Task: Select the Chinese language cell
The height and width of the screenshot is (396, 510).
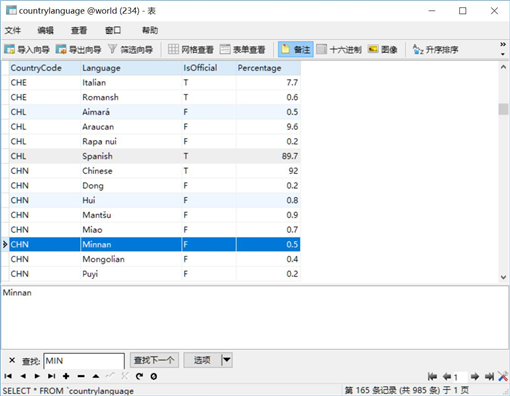Action: 131,171
